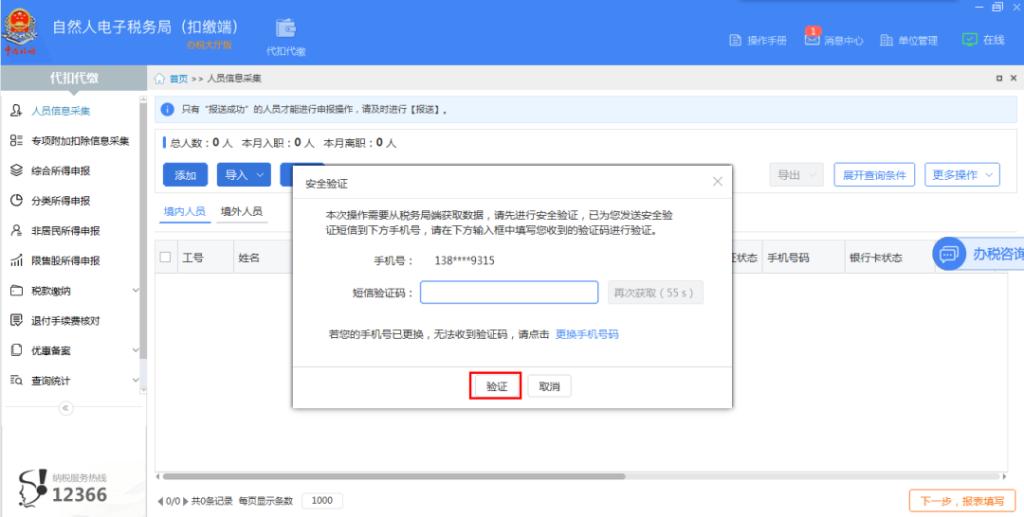
Task: Click the 办税咨询 chat bubble icon
Action: pos(949,254)
